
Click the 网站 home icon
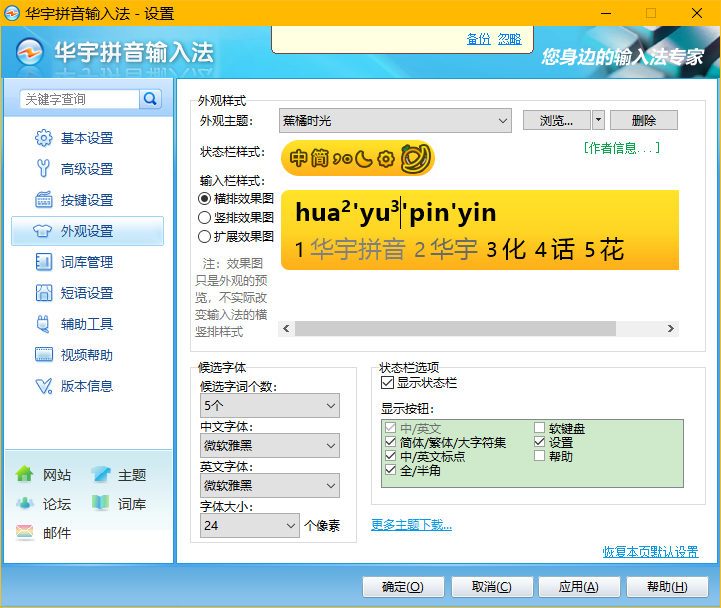tap(25, 475)
